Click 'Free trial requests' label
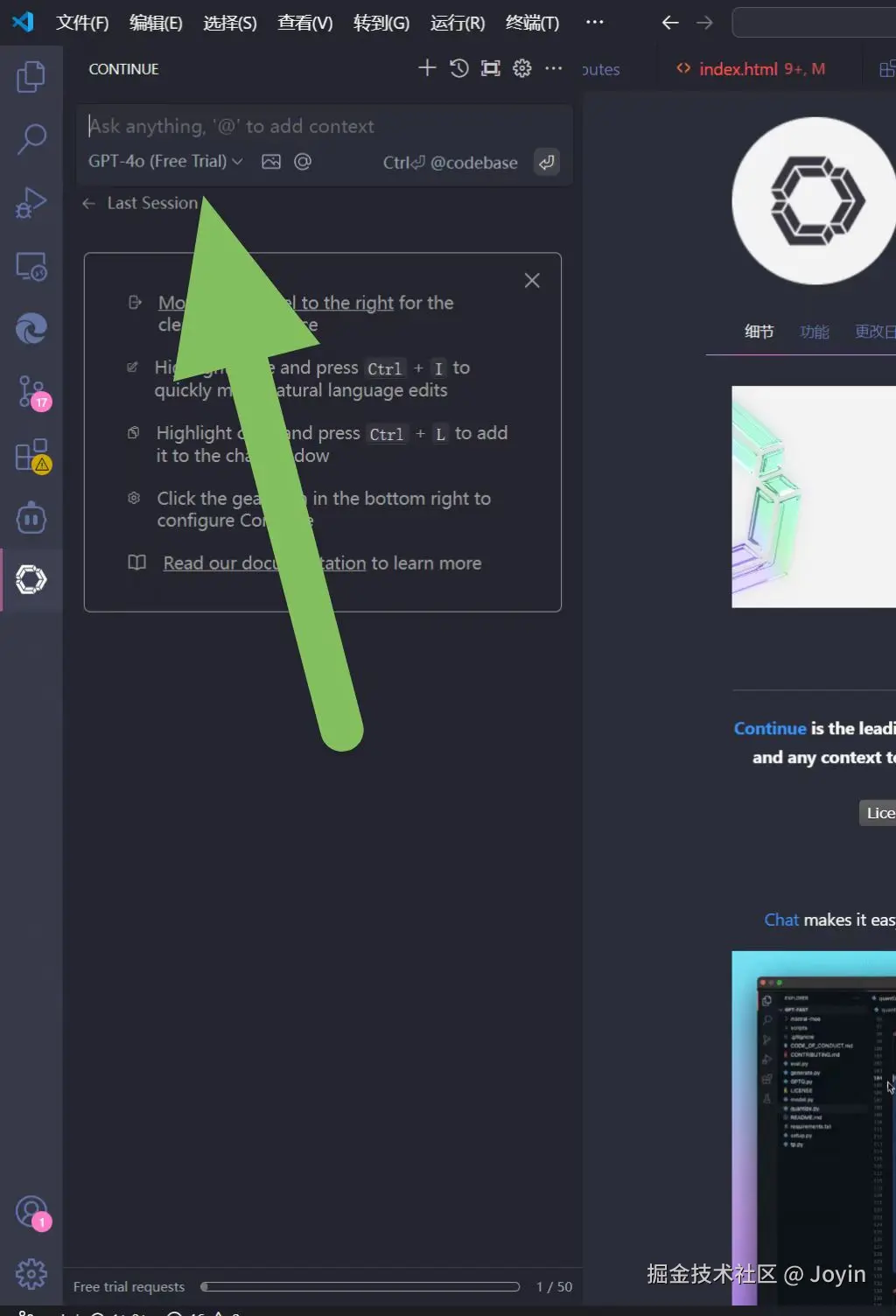The width and height of the screenshot is (896, 1316). pyautogui.click(x=129, y=1287)
